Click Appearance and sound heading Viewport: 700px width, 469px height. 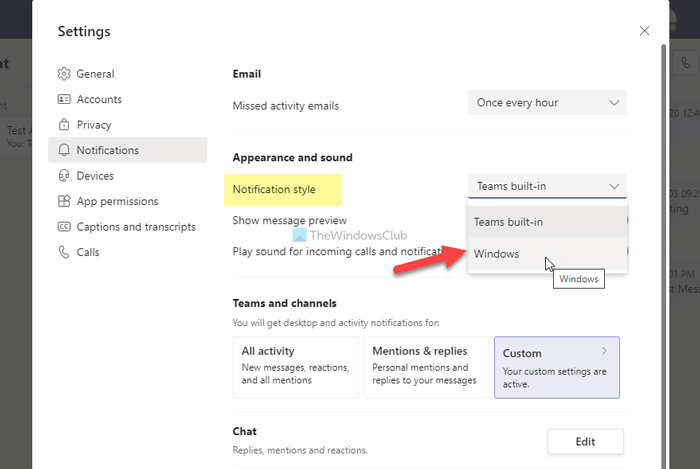pyautogui.click(x=292, y=158)
